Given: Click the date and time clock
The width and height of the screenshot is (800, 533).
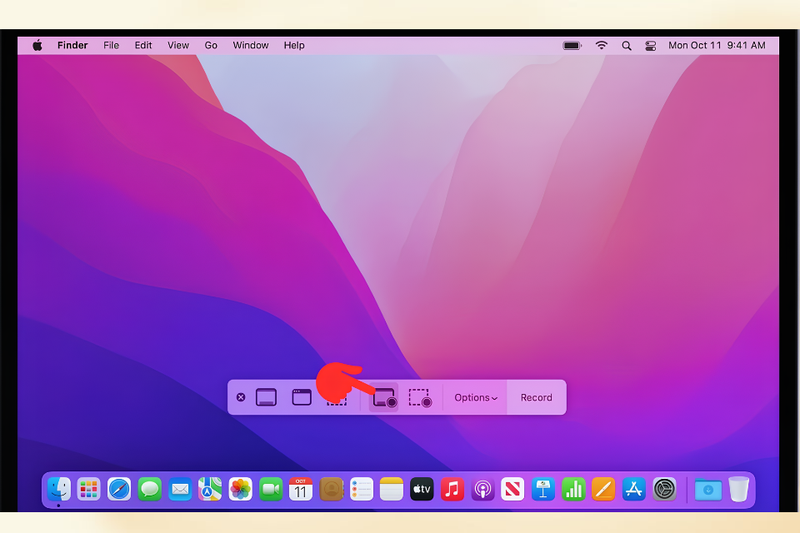Looking at the screenshot, I should (x=717, y=45).
